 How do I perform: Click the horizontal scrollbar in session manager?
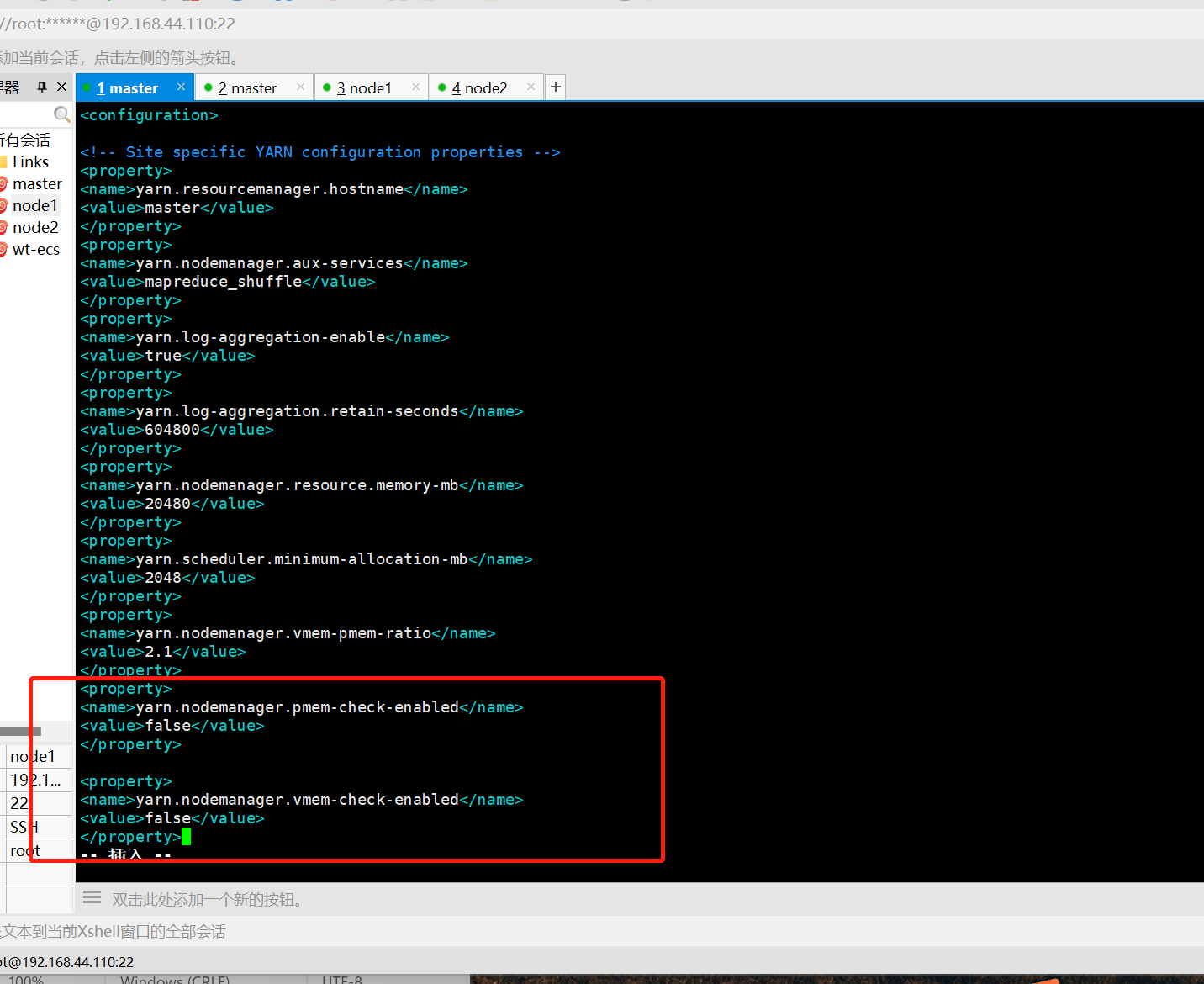pos(20,731)
